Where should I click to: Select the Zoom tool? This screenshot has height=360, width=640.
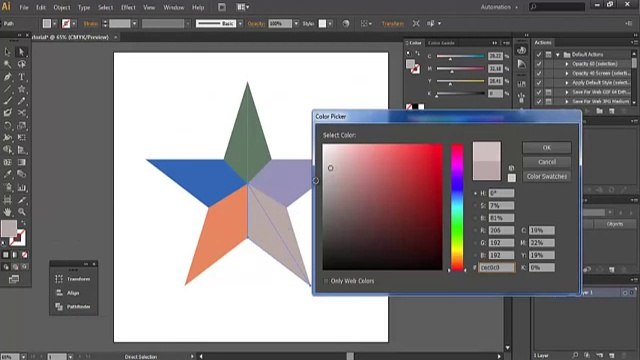tap(22, 211)
